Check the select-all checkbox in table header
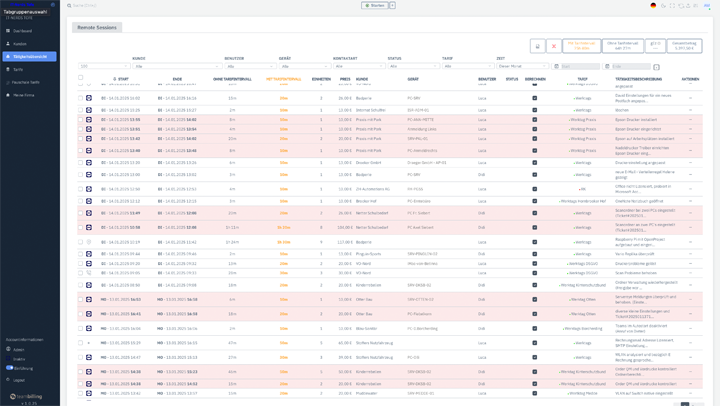 coord(81,78)
